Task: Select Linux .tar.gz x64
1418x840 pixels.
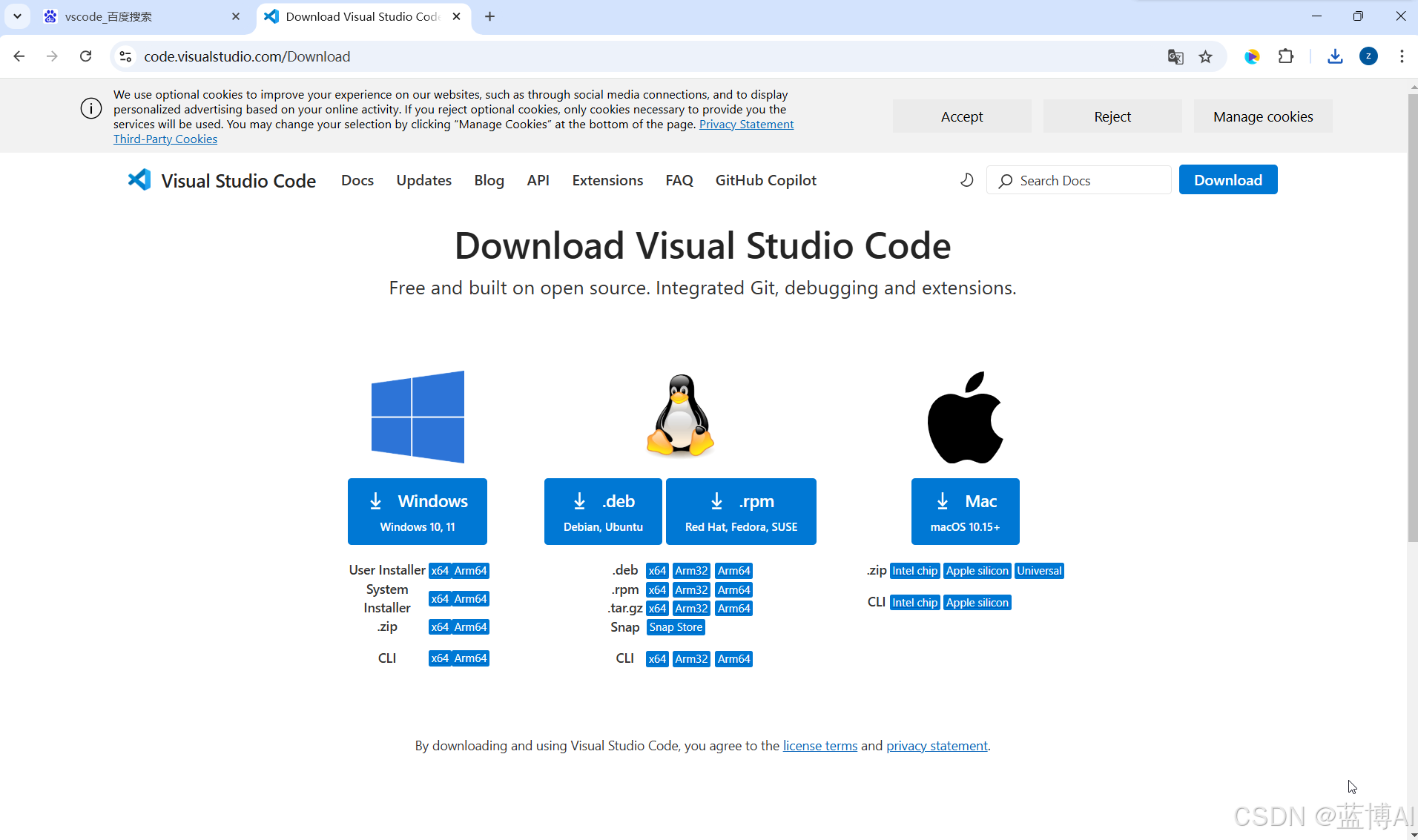Action: point(657,609)
